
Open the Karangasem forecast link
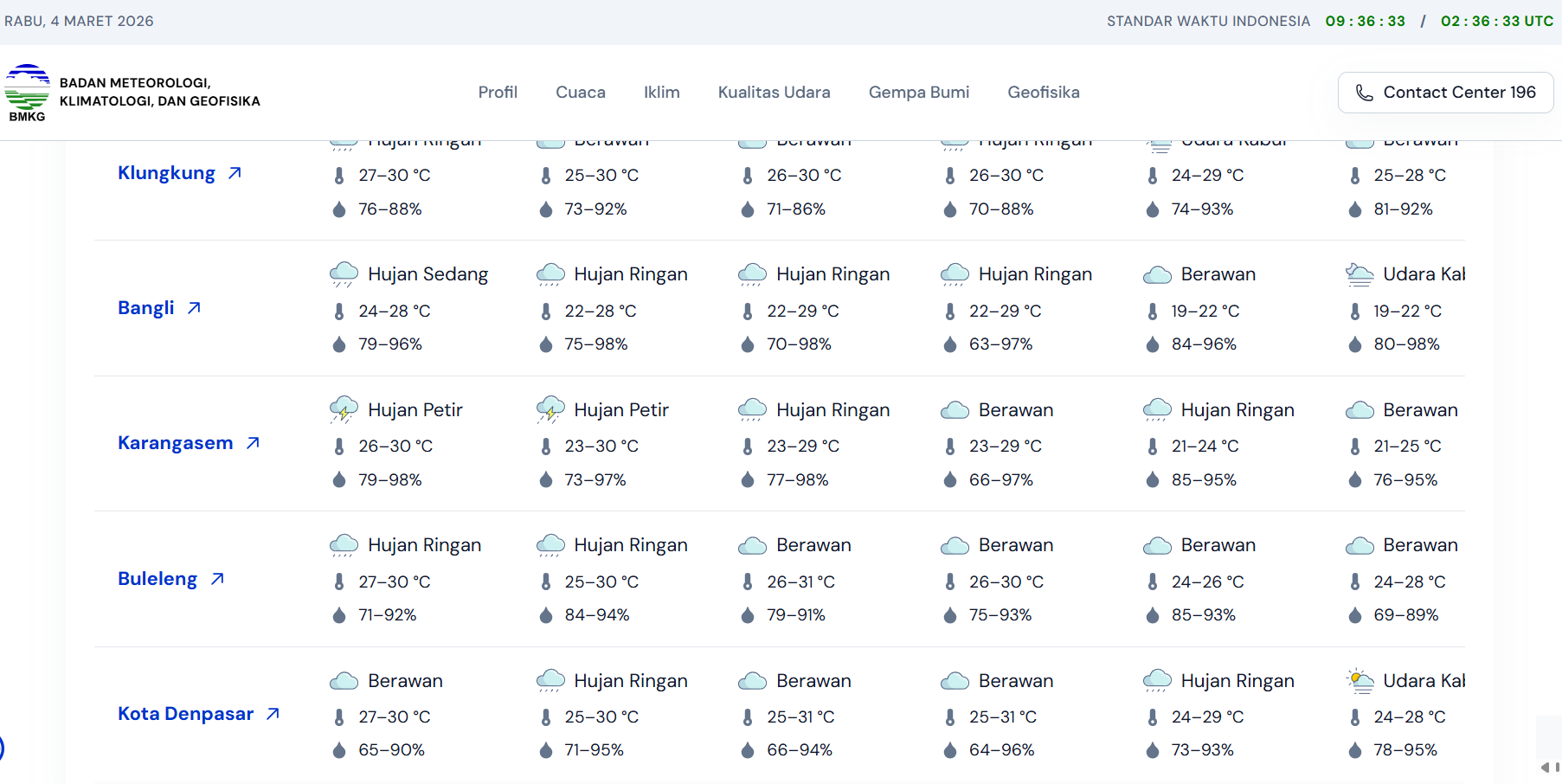click(175, 443)
